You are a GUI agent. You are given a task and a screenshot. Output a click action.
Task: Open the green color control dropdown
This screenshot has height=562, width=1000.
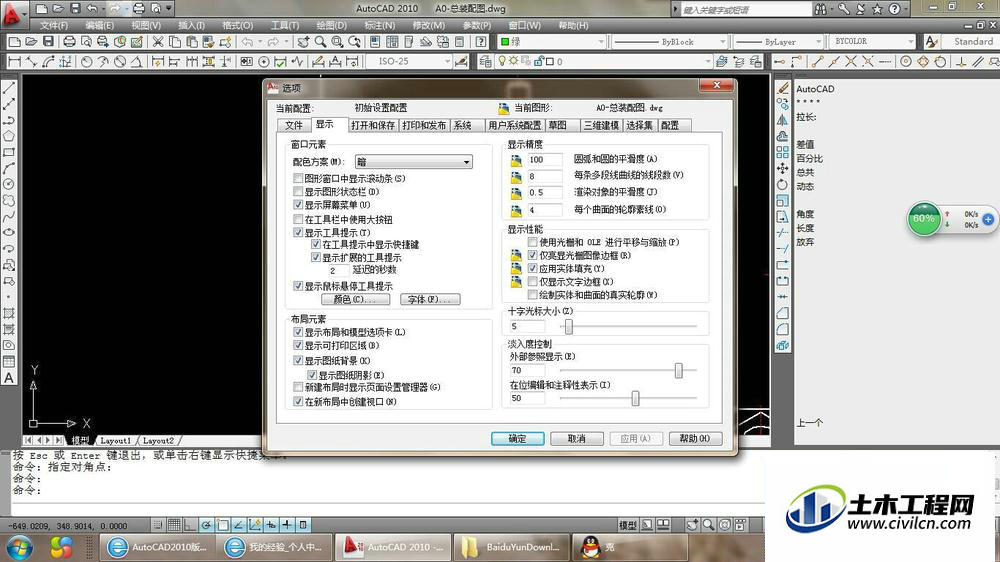(x=552, y=41)
